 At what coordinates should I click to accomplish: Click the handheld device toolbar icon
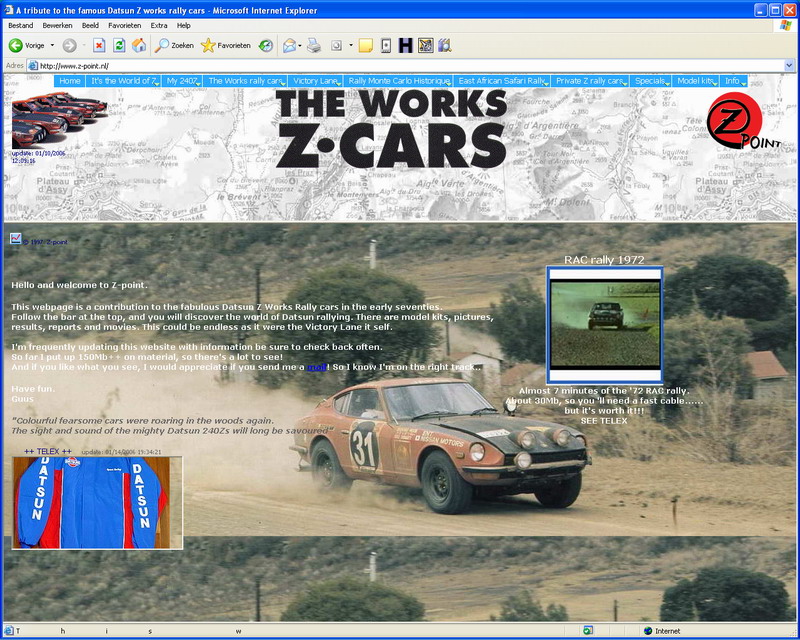tap(386, 45)
